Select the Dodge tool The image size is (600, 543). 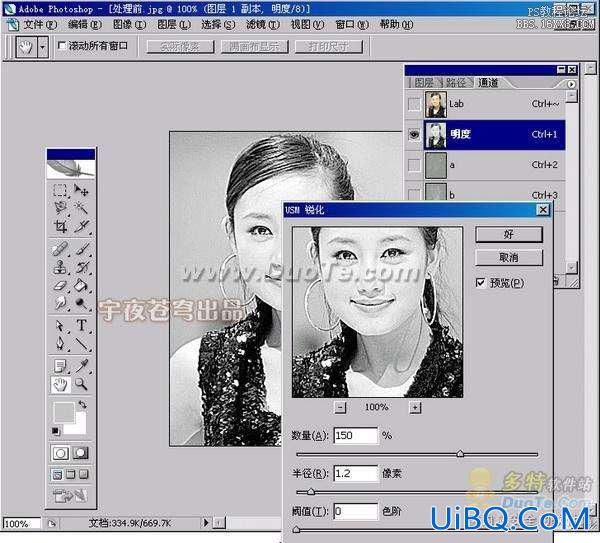tap(81, 303)
